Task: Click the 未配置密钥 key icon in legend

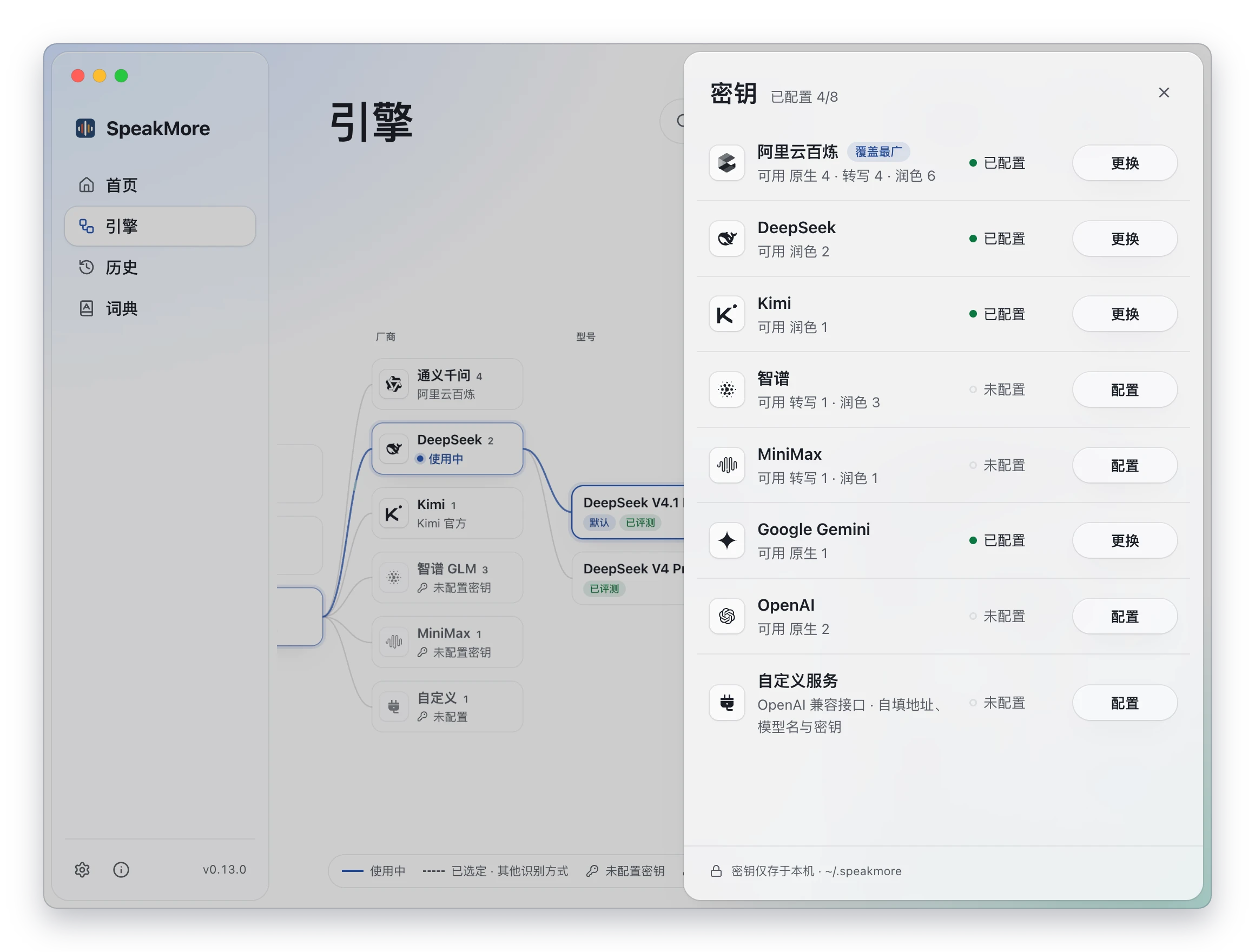Action: [592, 870]
